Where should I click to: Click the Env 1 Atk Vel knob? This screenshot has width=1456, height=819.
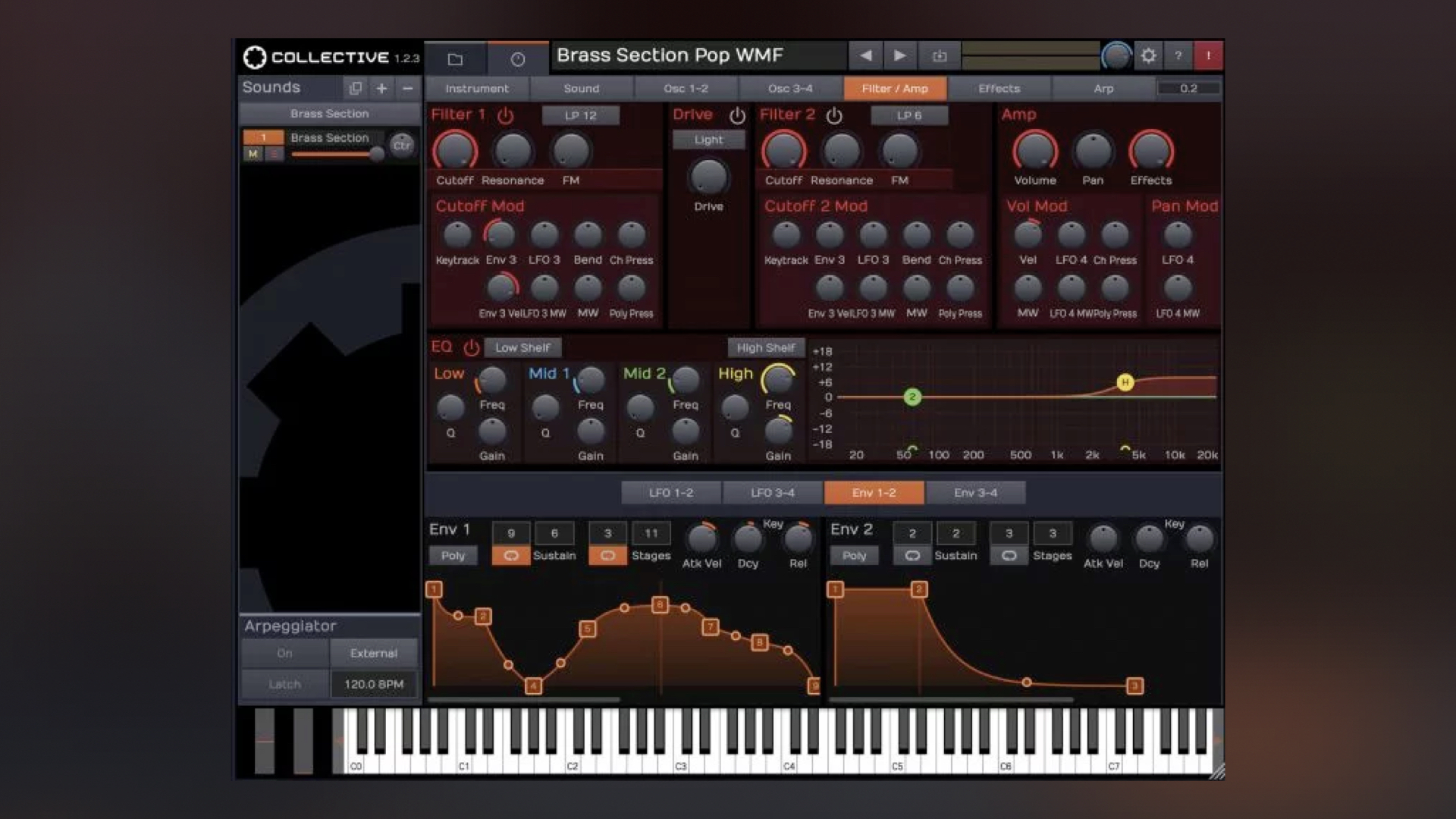point(702,538)
